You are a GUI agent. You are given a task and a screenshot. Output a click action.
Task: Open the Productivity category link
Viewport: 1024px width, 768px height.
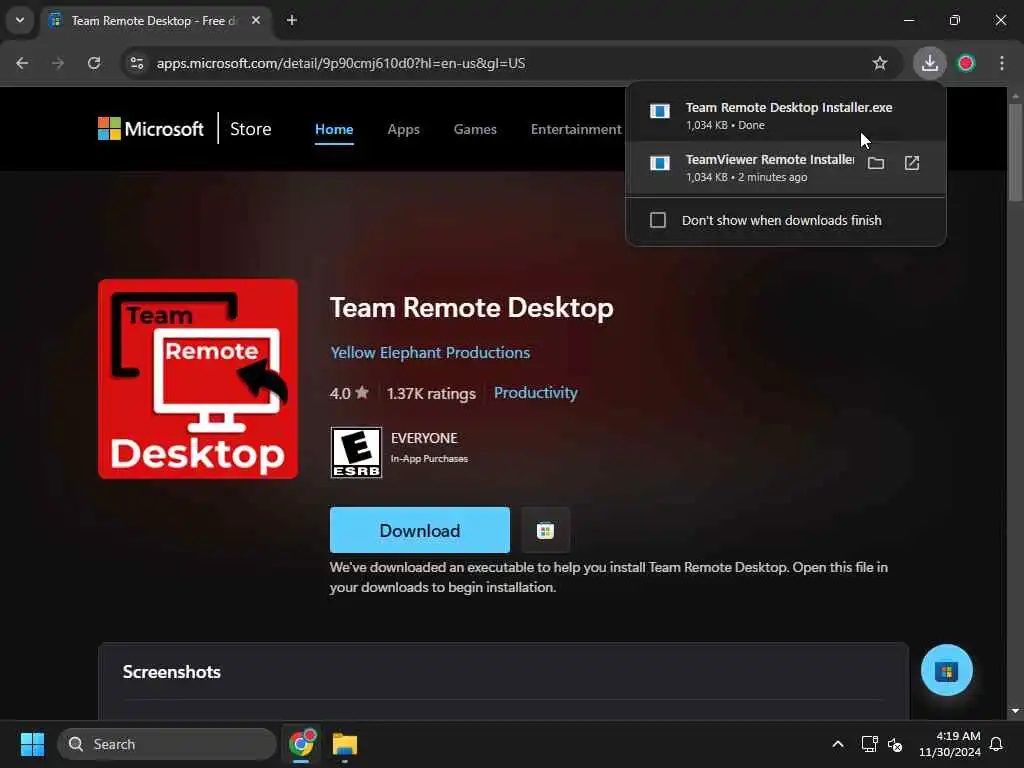coord(536,392)
